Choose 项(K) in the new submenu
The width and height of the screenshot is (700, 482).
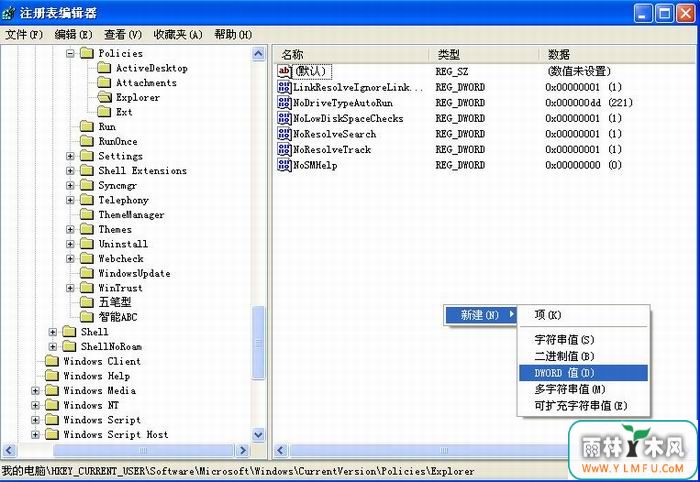(x=583, y=315)
